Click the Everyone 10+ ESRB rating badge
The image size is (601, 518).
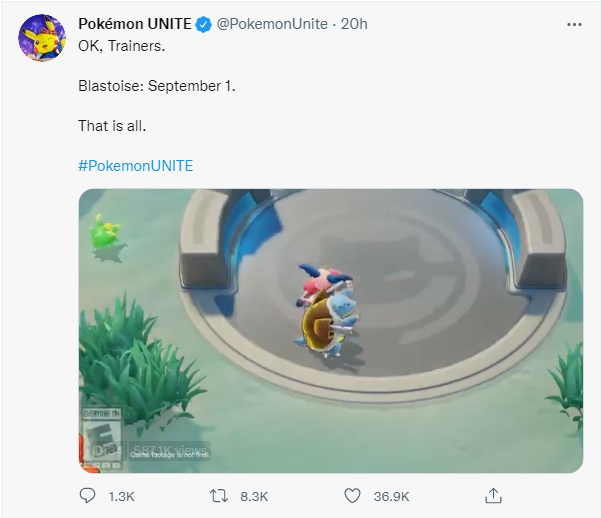pos(102,438)
